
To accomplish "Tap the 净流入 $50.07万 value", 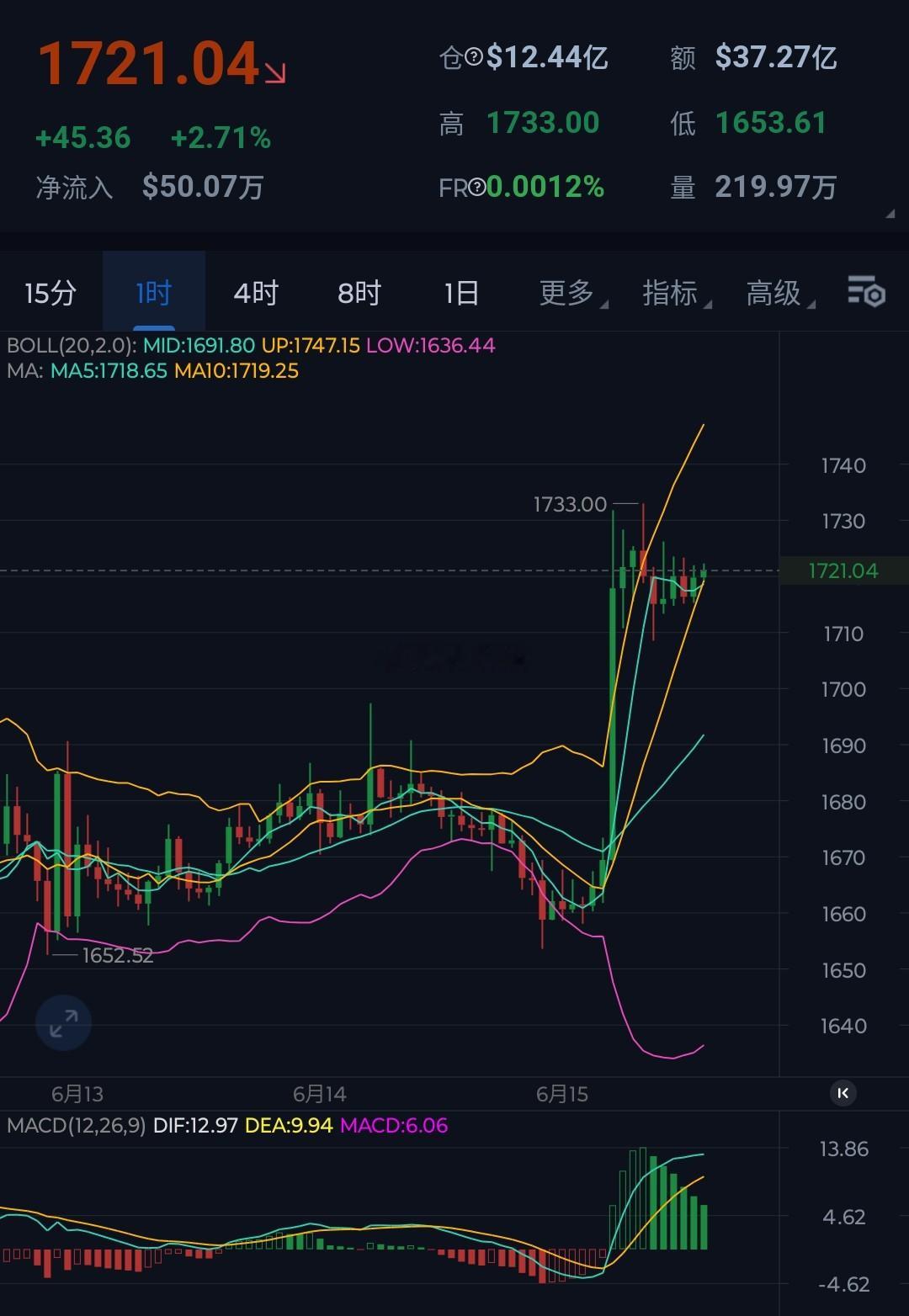I will point(203,187).
